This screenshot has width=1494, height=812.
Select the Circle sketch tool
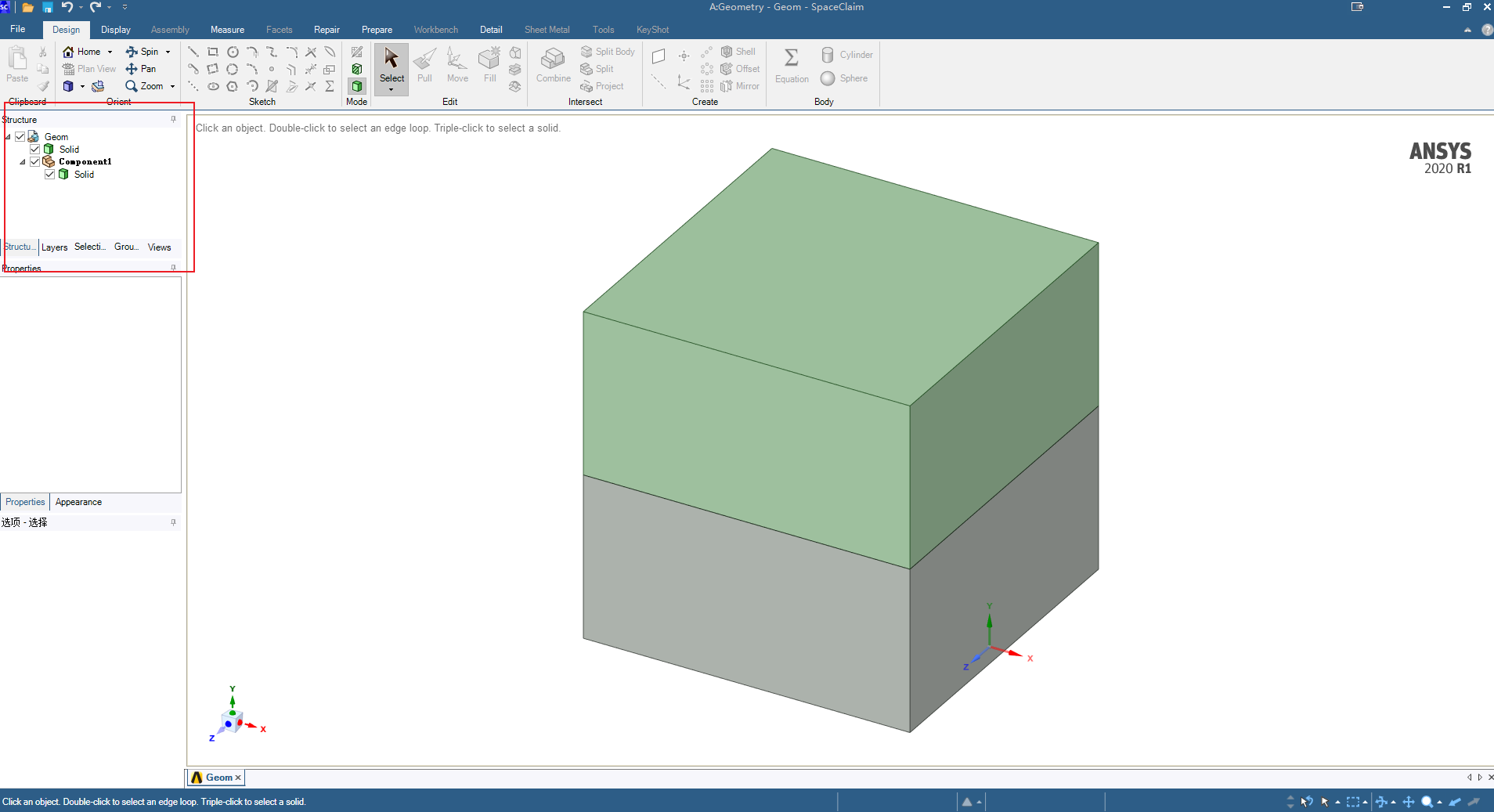(x=233, y=52)
